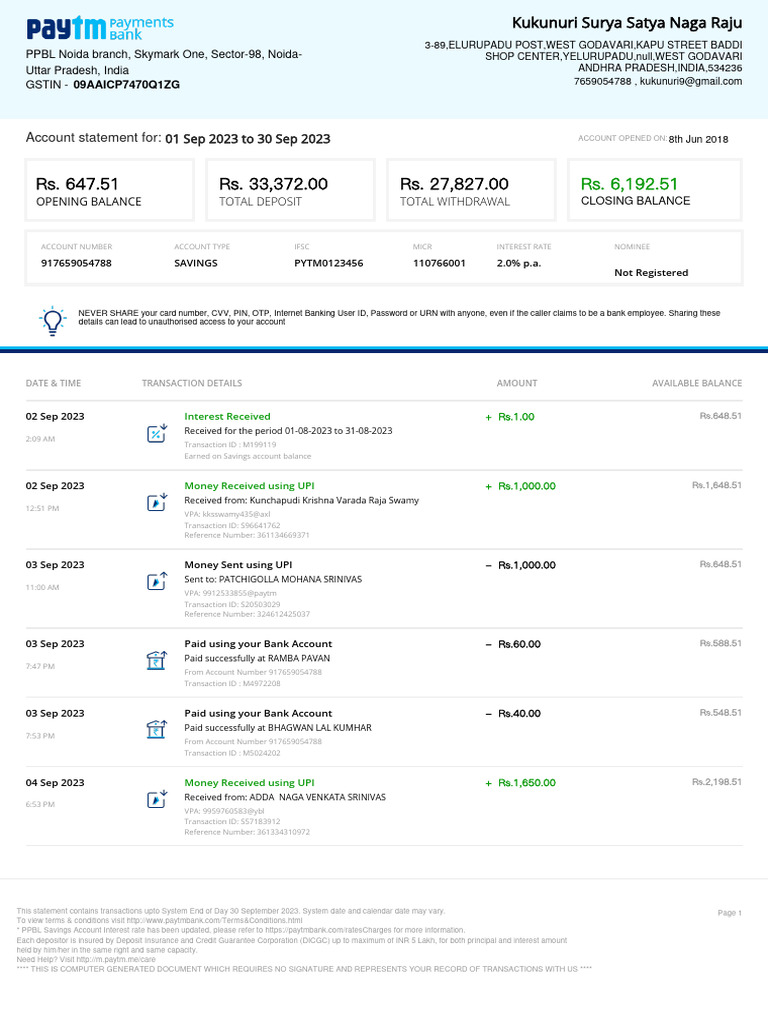The height and width of the screenshot is (1024, 768).
Task: Click the IFSC code PYTM0123456
Action: point(328,263)
